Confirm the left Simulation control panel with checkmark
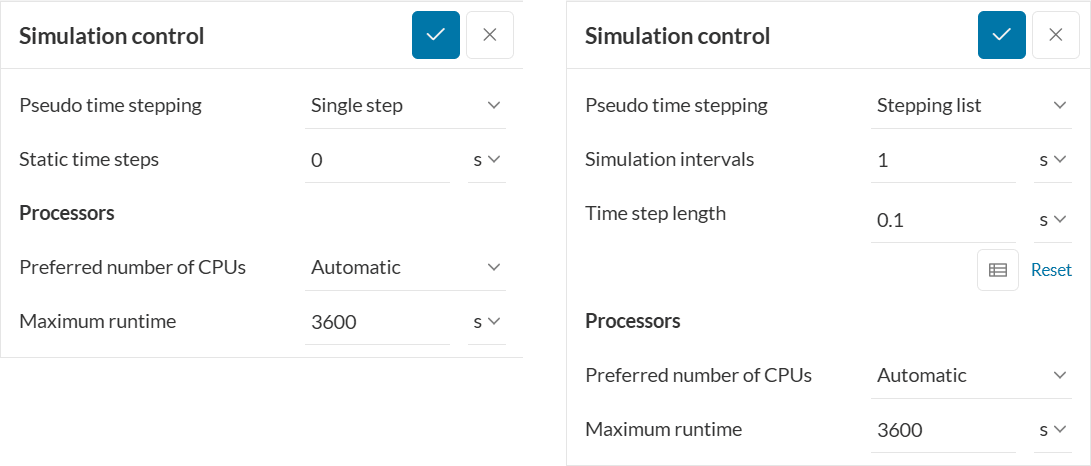Screen dimensions: 1091x466 tap(436, 35)
